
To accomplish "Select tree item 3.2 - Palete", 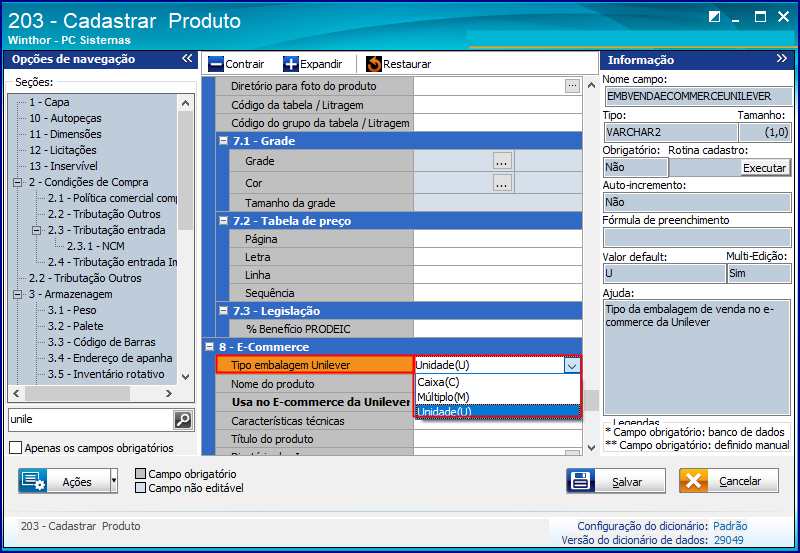I will pos(76,326).
